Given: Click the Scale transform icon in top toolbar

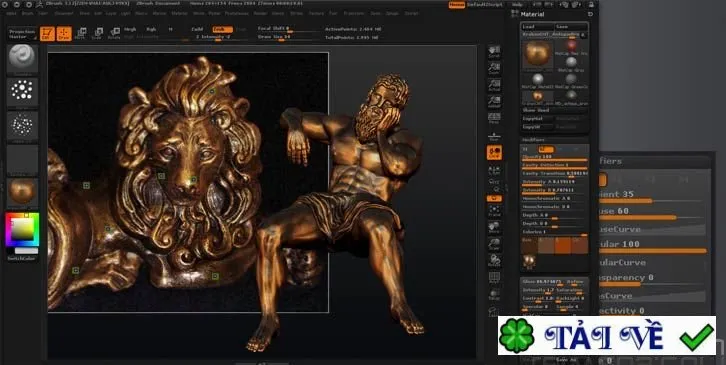Looking at the screenshot, I should tap(97, 33).
